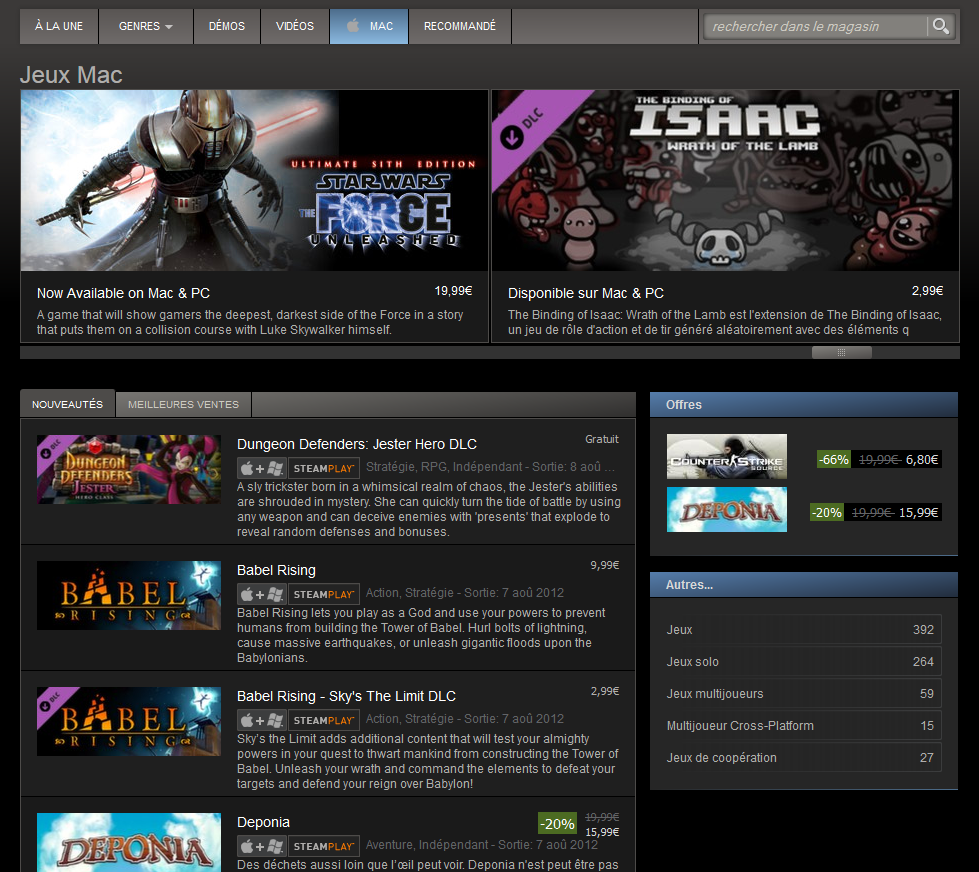Screen dimensions: 979x872
Task: Browse the Multijoueur Cross-Platform category
Action: coord(802,725)
